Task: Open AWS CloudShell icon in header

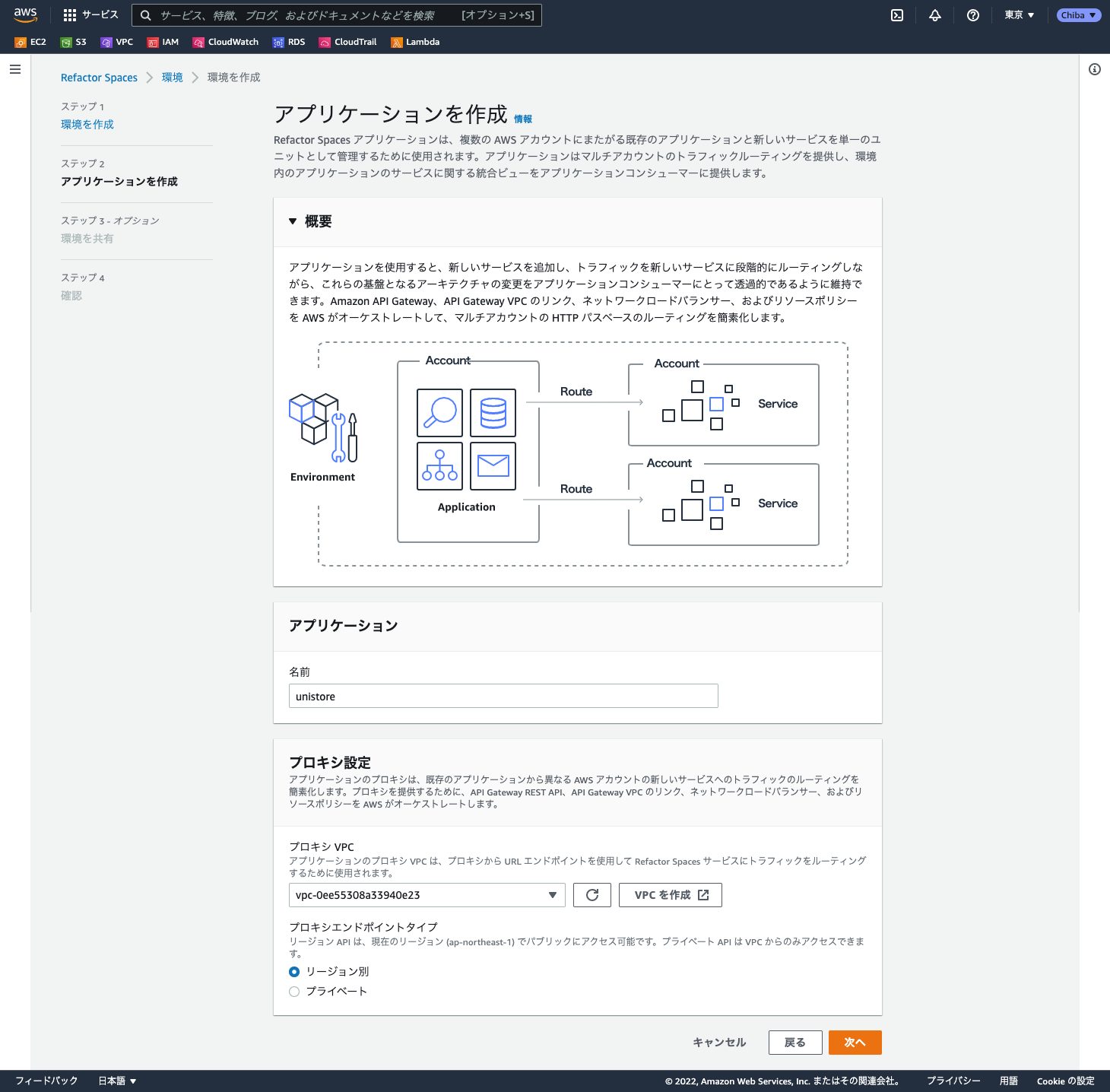Action: coord(897,15)
